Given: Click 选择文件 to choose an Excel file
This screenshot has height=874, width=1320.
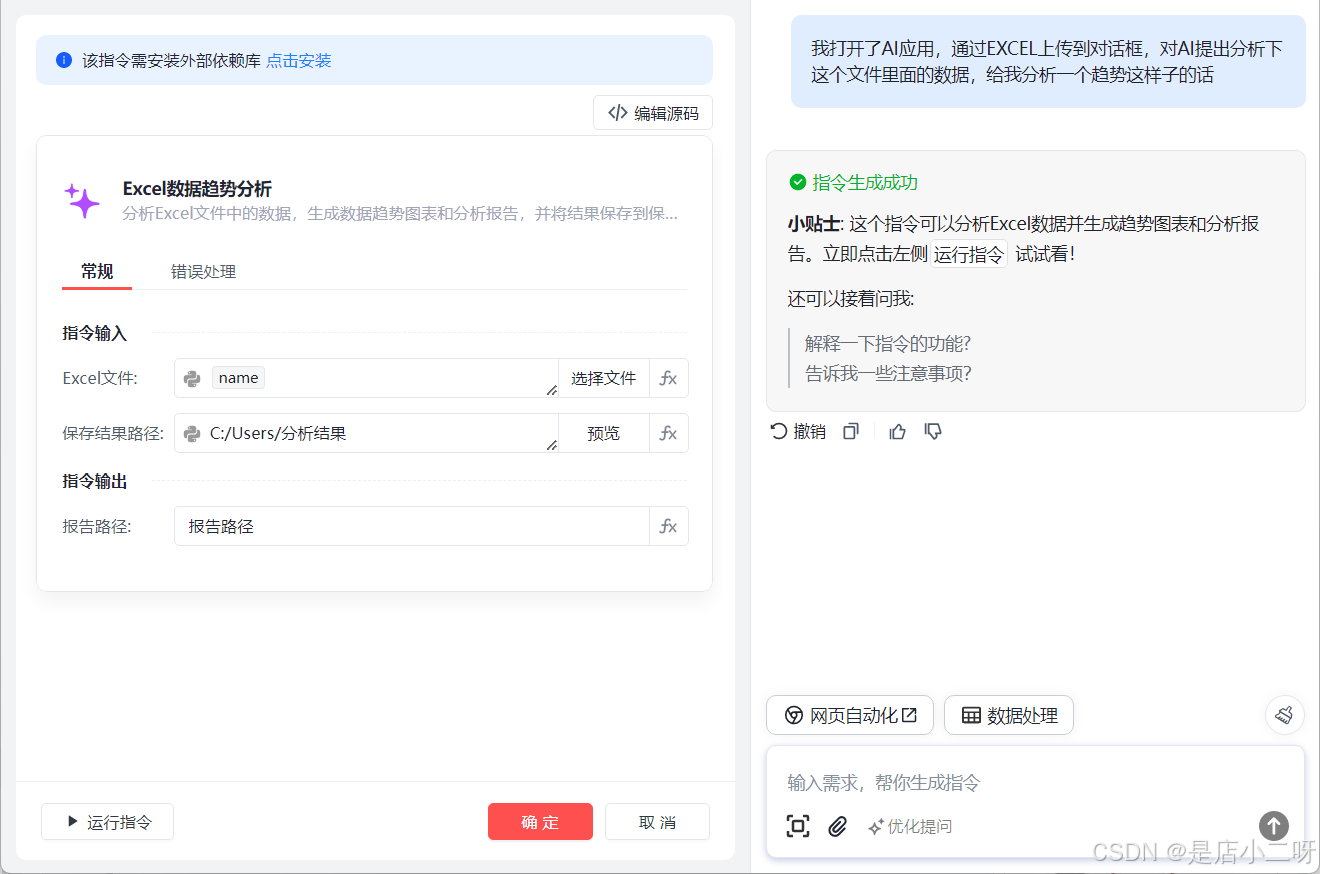Looking at the screenshot, I should 604,378.
